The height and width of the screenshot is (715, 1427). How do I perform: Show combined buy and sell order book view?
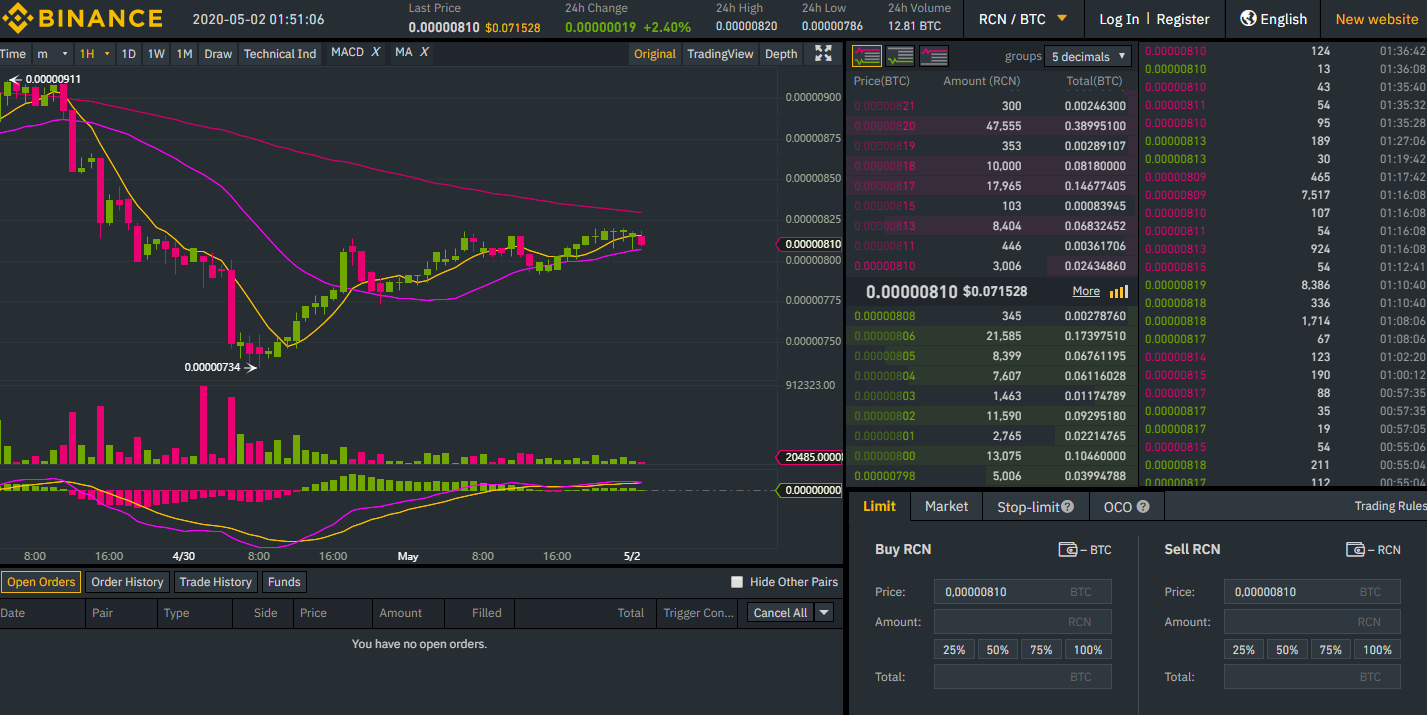pos(866,57)
